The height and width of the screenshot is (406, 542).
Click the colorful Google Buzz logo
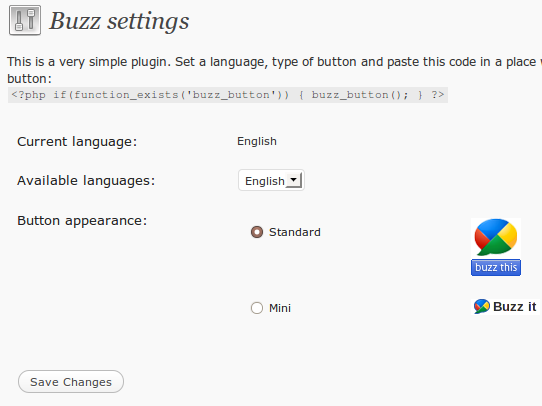(496, 237)
